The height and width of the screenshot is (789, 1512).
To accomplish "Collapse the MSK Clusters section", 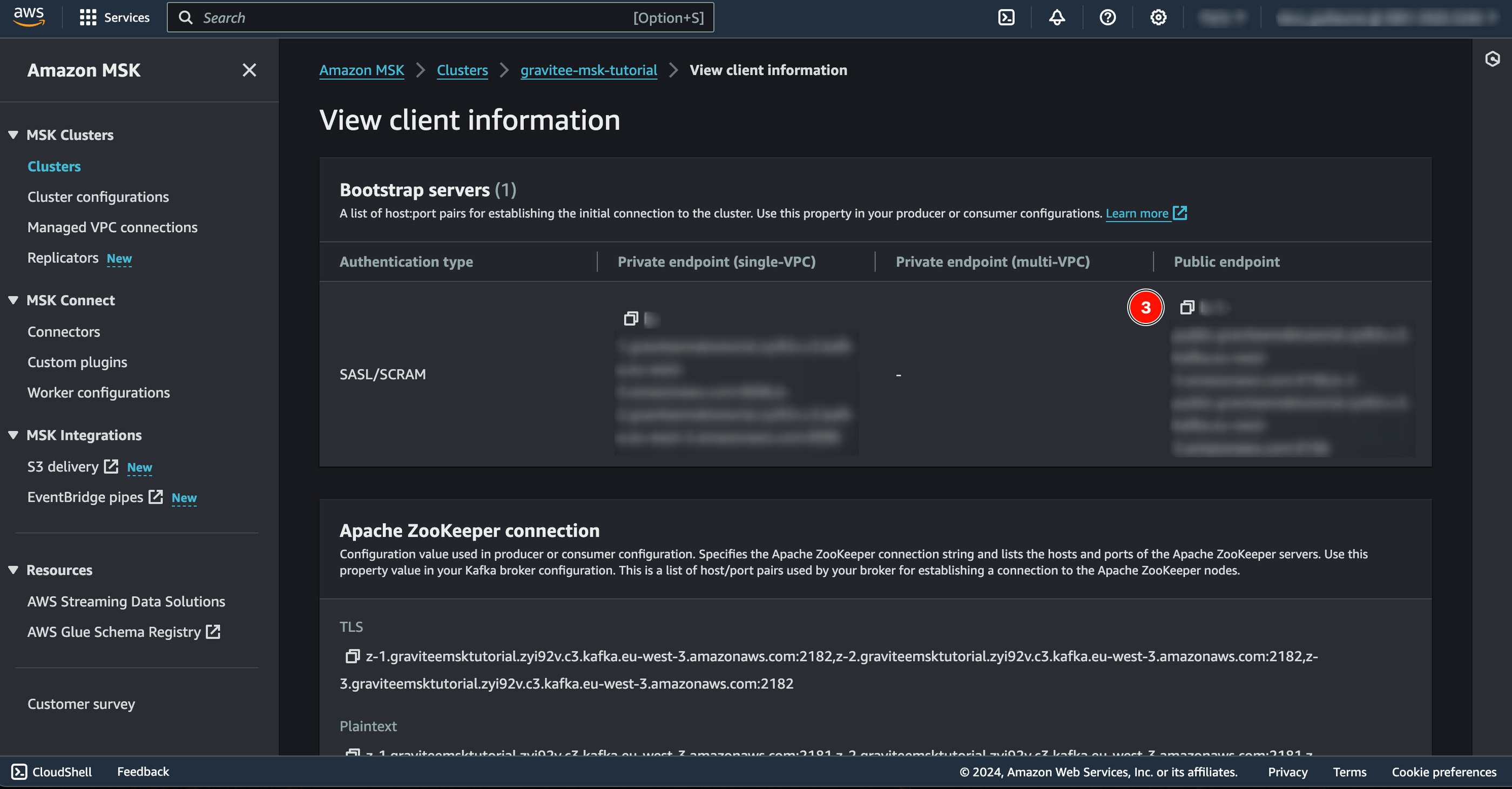I will (13, 134).
